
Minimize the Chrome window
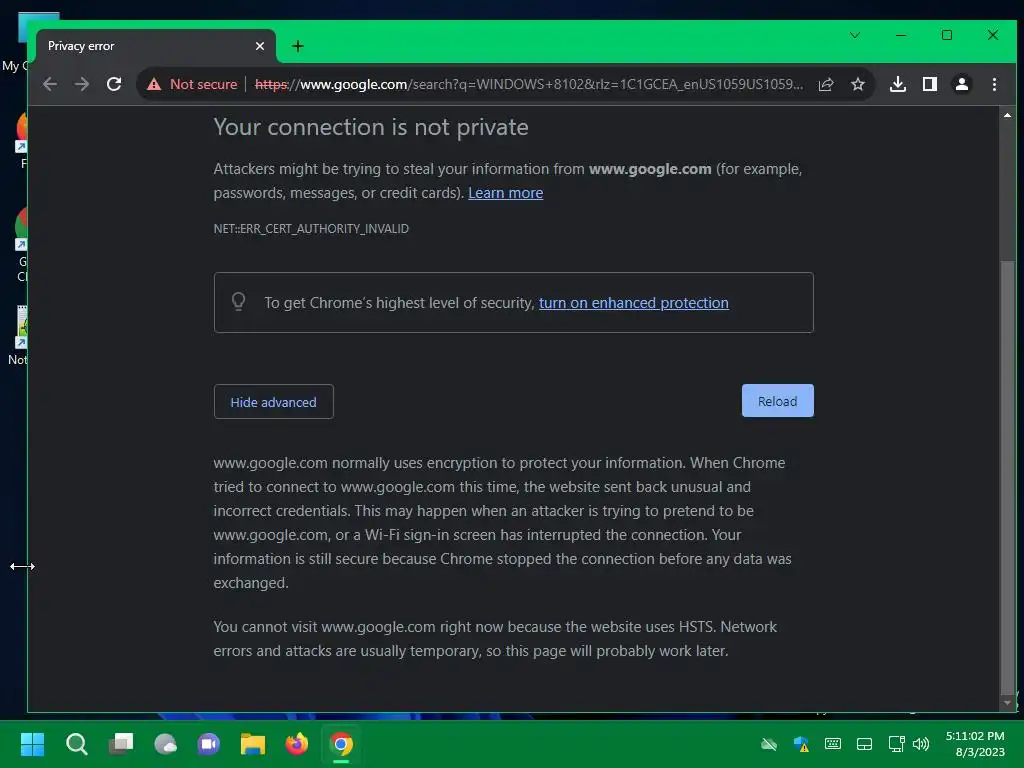[901, 35]
